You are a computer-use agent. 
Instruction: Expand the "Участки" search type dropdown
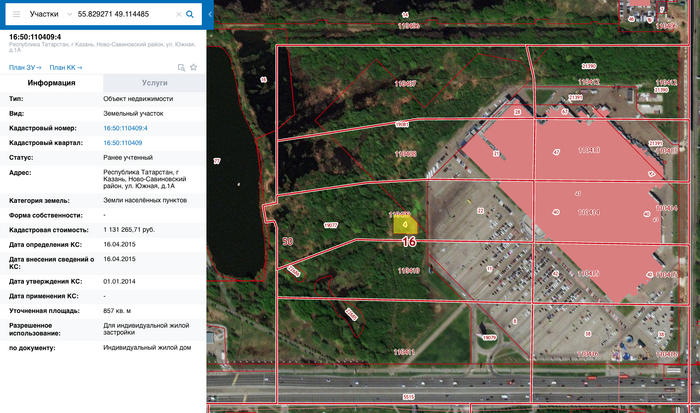tap(48, 15)
